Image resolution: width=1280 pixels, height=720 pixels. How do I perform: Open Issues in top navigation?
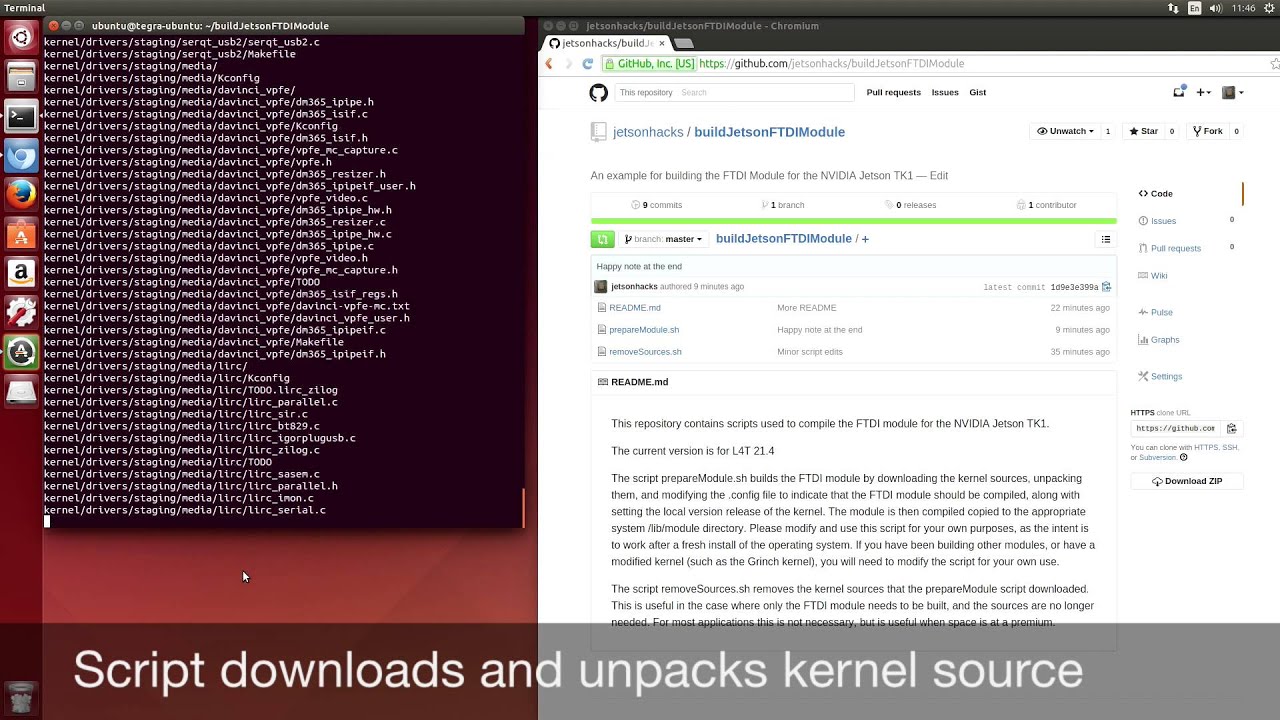[945, 92]
